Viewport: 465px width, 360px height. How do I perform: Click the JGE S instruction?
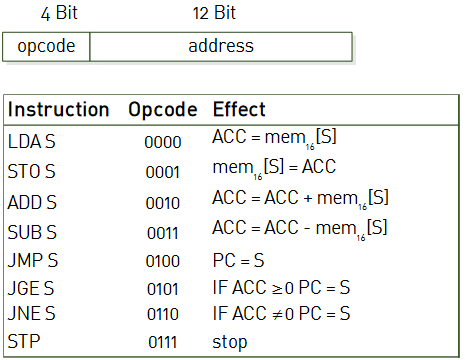click(x=31, y=288)
